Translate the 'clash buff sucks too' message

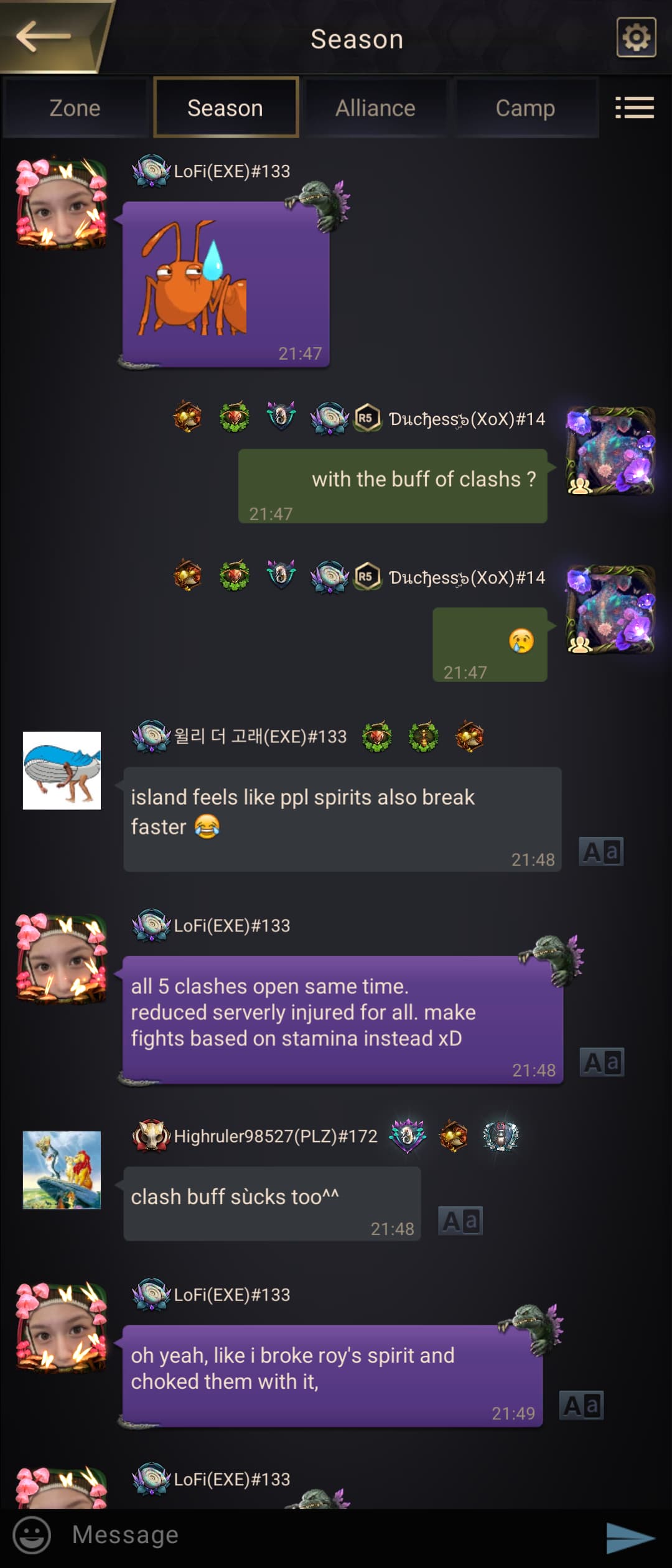point(460,1221)
